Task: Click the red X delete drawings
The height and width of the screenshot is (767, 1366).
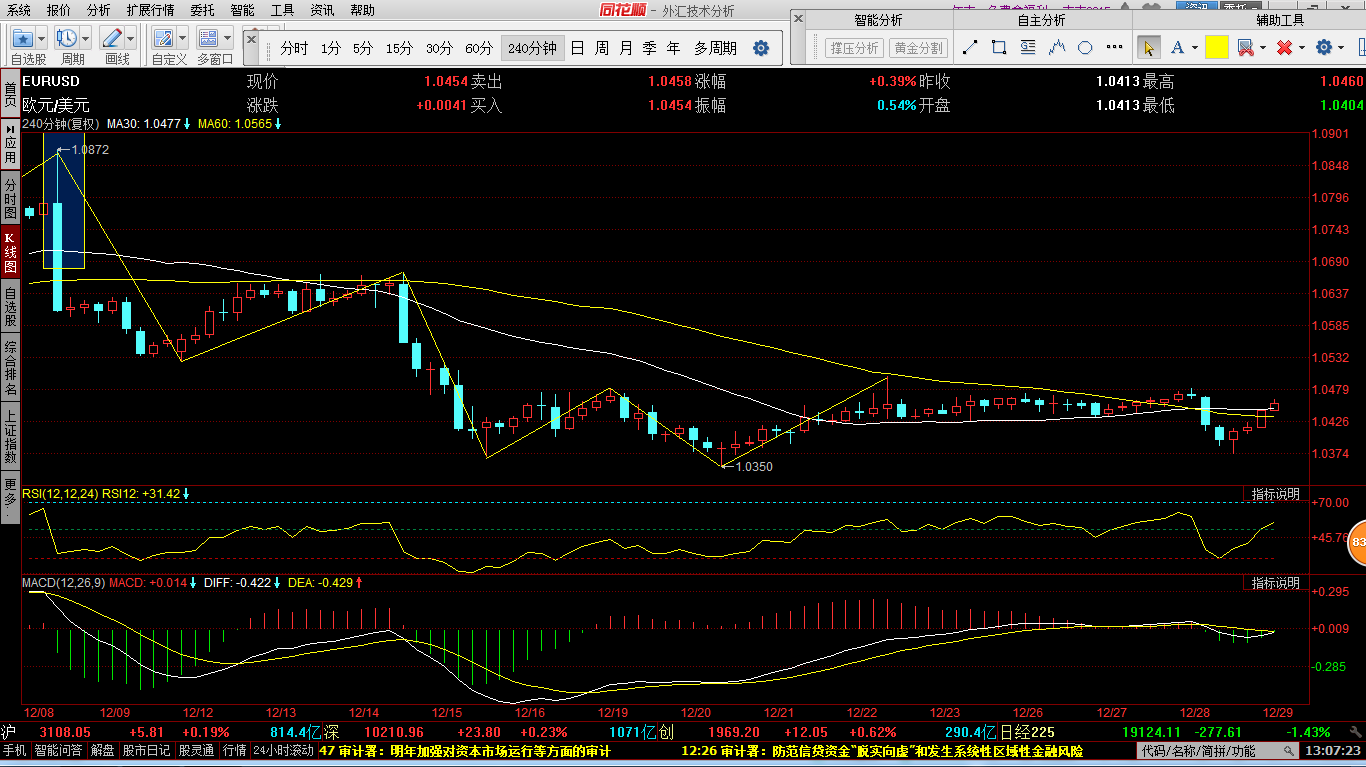Action: coord(1285,47)
